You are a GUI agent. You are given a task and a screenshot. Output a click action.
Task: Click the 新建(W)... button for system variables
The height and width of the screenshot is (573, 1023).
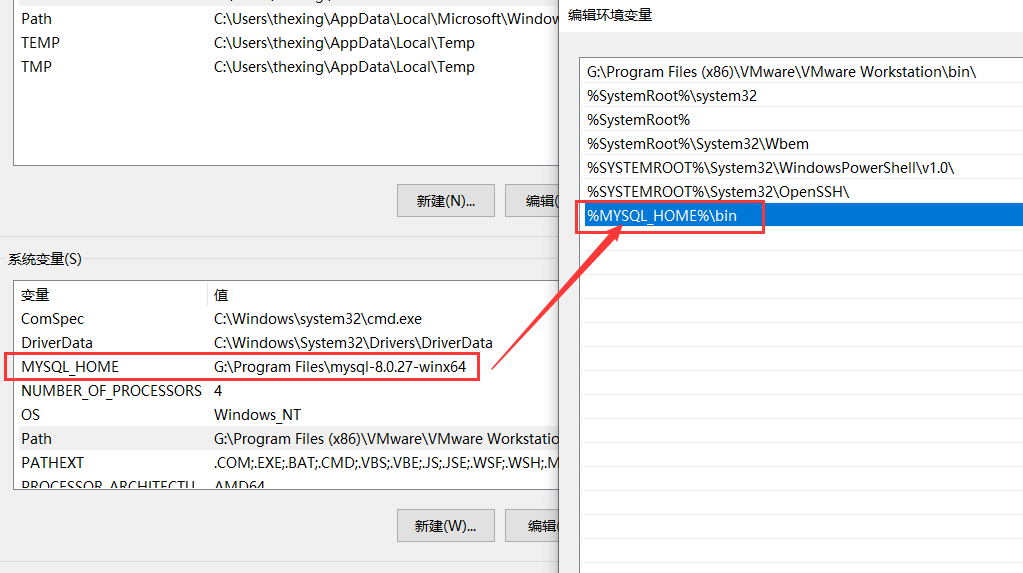pos(446,526)
